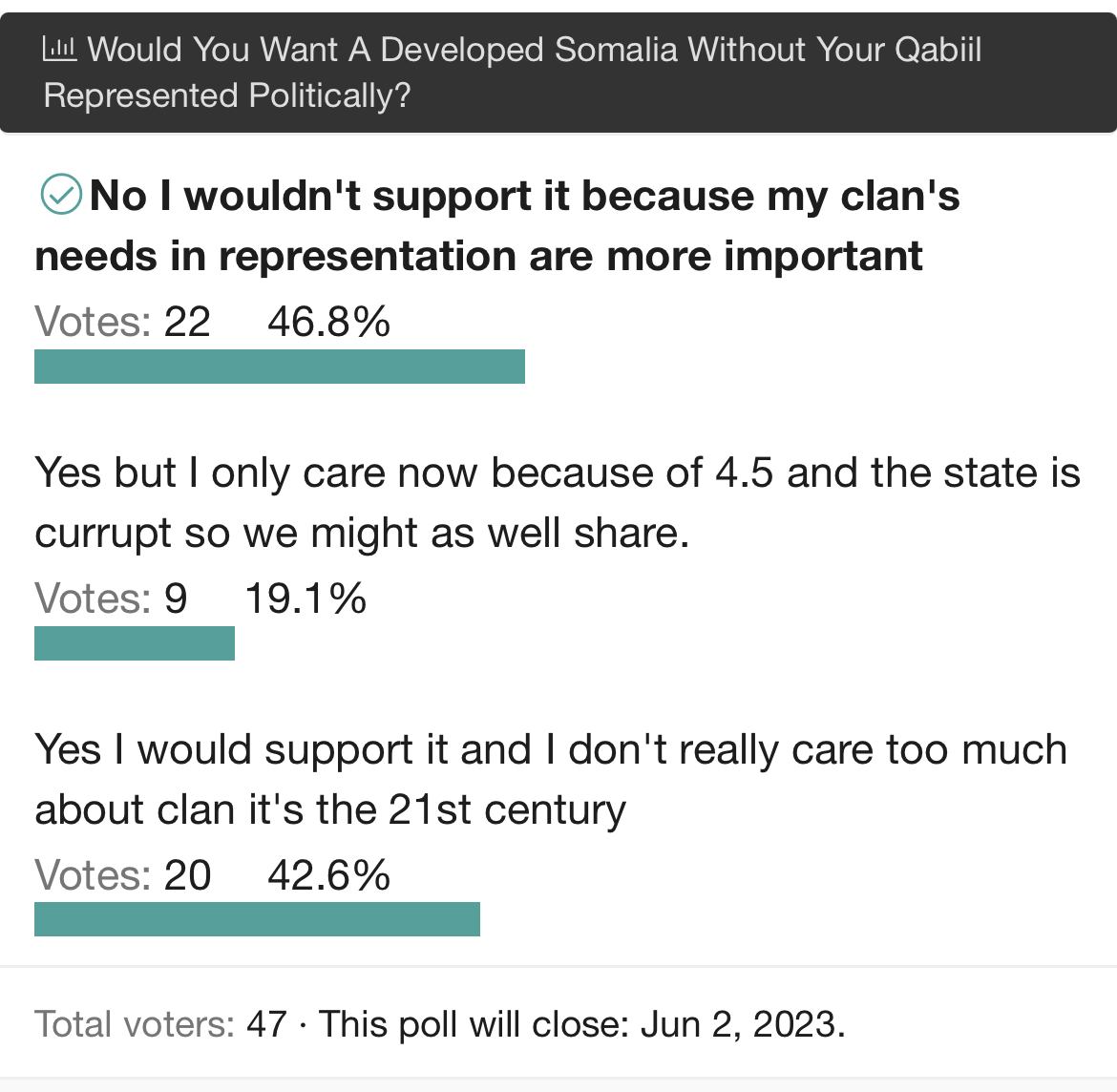This screenshot has width=1117, height=1092.
Task: Click the 42.6% percentage label
Action: (x=329, y=874)
